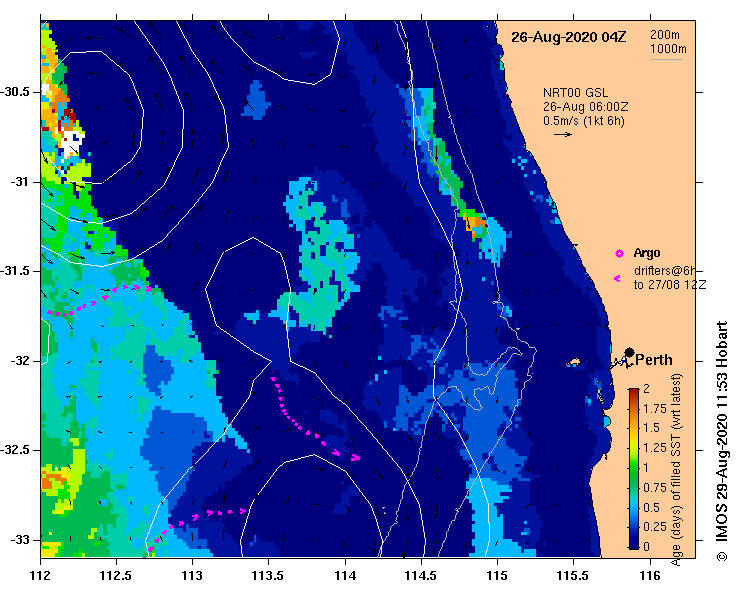Click the color bar tick label 1.5
The image size is (739, 592).
(651, 428)
